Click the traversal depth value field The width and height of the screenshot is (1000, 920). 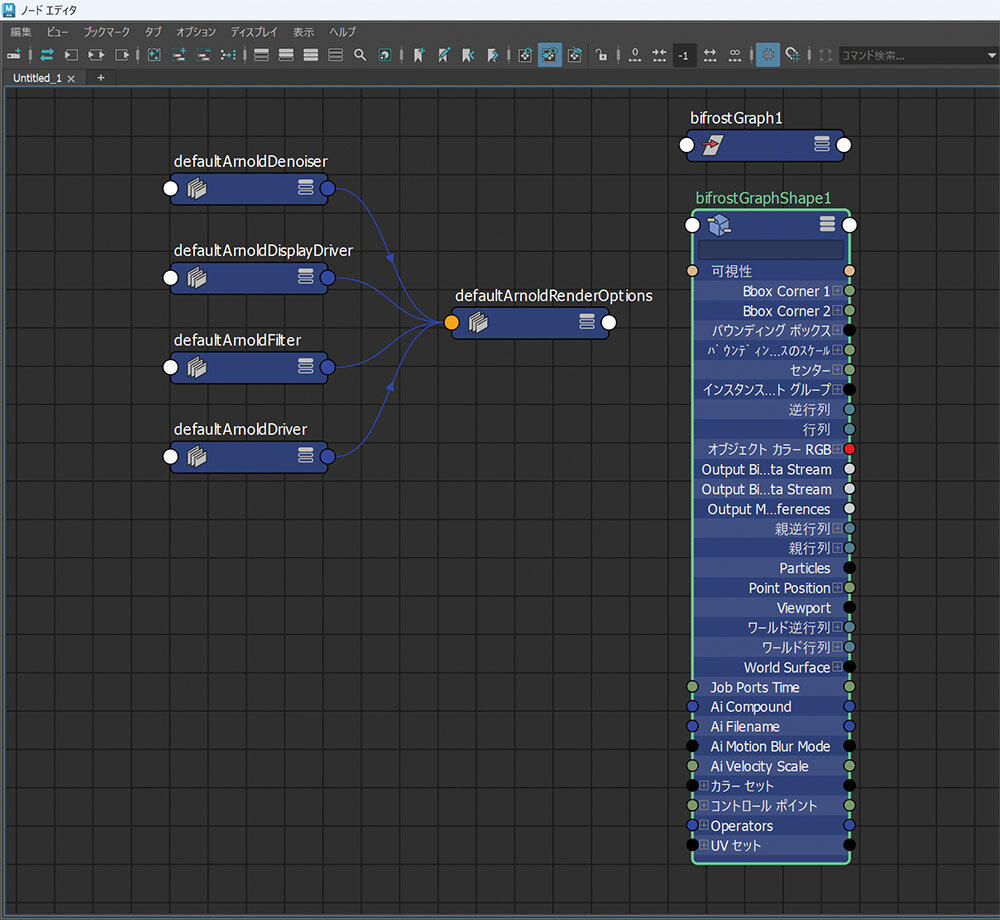pyautogui.click(x=684, y=55)
